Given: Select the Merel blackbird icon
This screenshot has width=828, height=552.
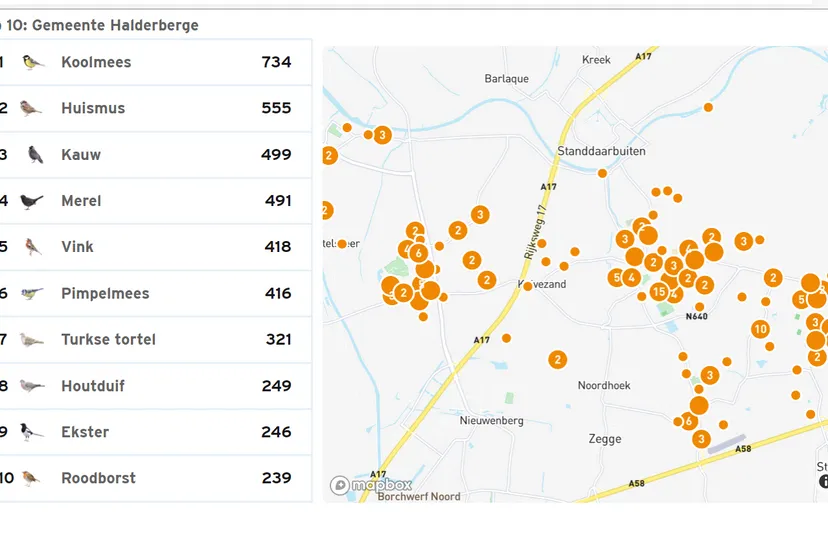Looking at the screenshot, I should [32, 201].
